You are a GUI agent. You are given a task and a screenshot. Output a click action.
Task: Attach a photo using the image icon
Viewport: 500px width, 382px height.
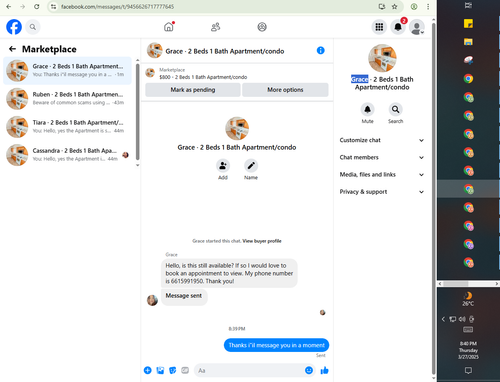160,370
